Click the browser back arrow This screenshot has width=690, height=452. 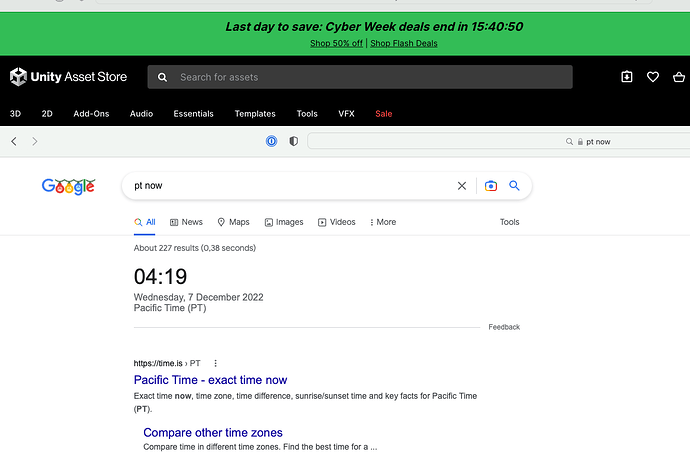click(x=14, y=141)
